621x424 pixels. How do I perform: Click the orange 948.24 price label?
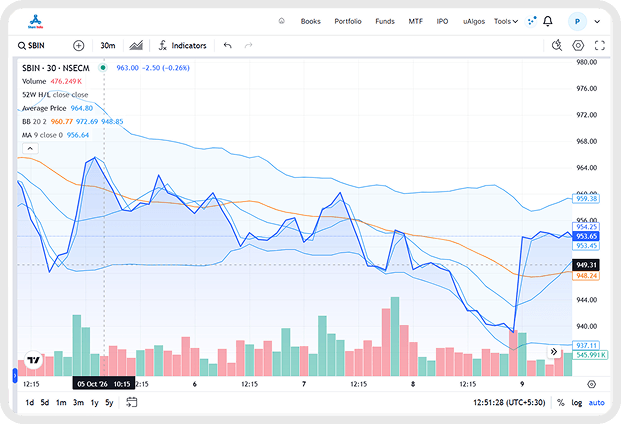click(x=586, y=276)
